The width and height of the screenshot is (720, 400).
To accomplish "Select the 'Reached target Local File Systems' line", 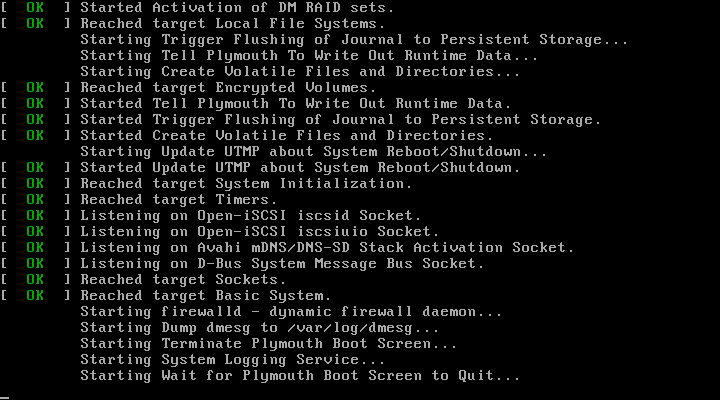I will 193,23.
